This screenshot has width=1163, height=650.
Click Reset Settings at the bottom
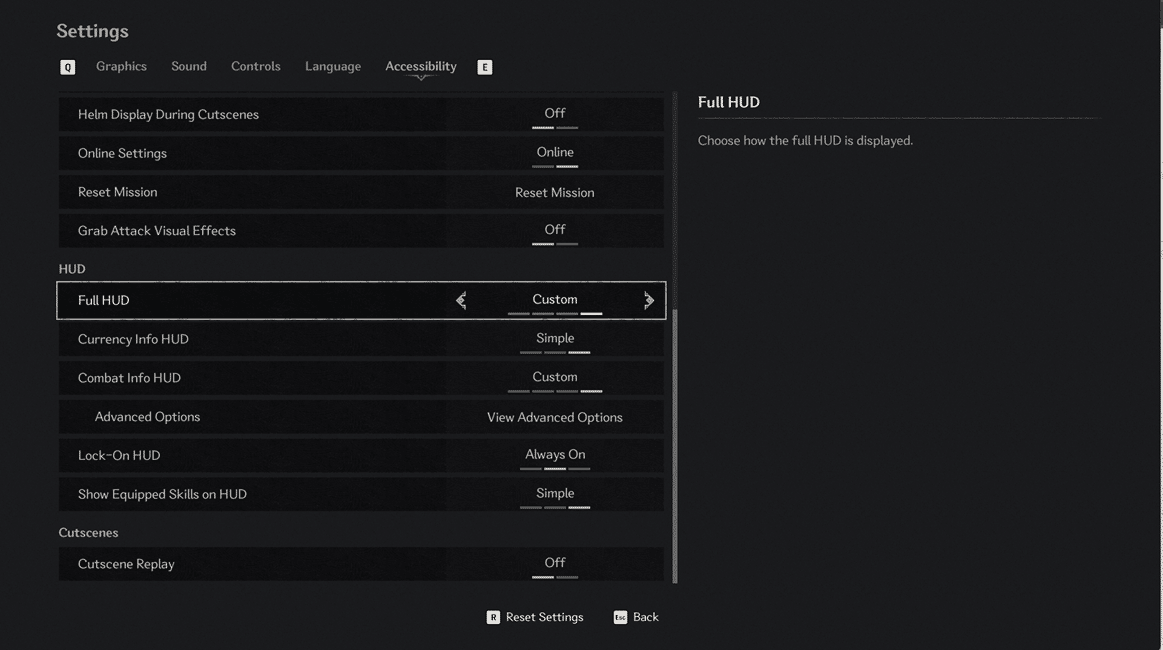tap(544, 617)
